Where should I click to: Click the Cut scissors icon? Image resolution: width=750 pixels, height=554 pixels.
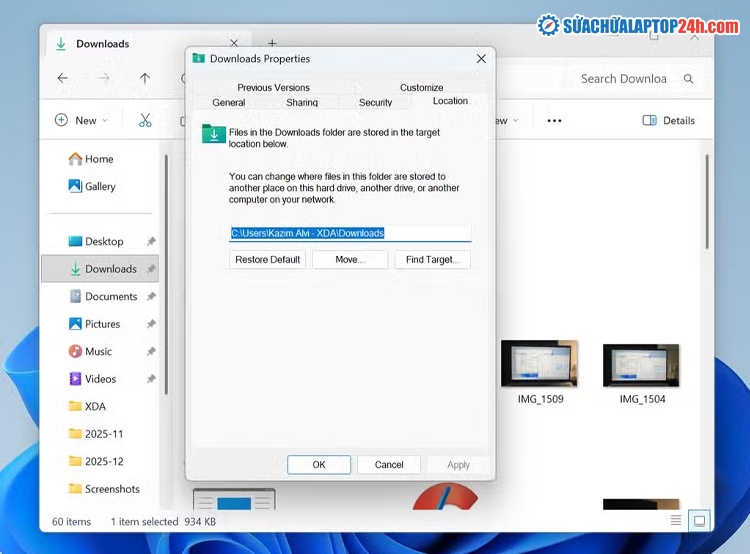tap(145, 120)
